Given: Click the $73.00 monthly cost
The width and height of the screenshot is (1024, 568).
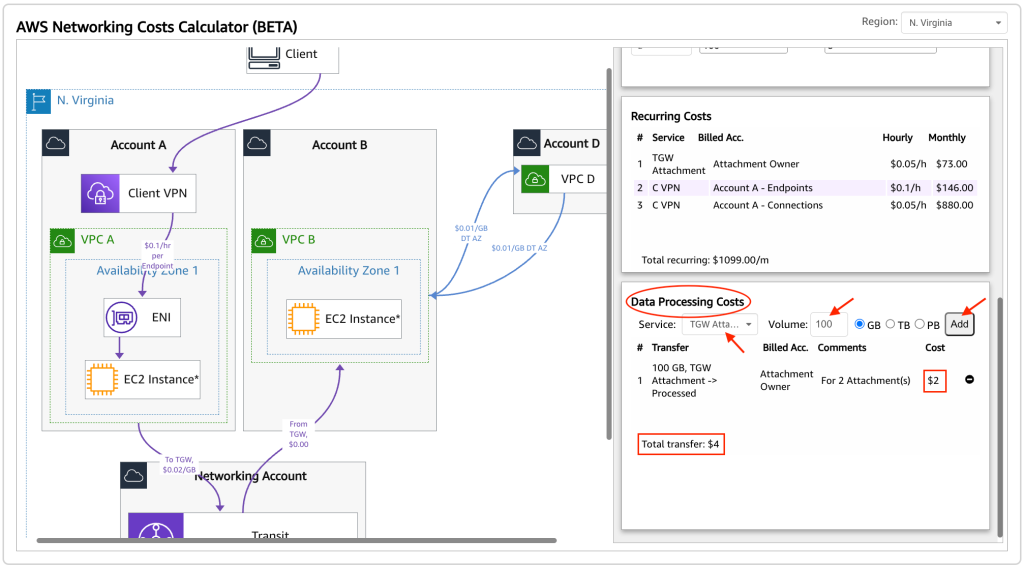Looking at the screenshot, I should 952,164.
